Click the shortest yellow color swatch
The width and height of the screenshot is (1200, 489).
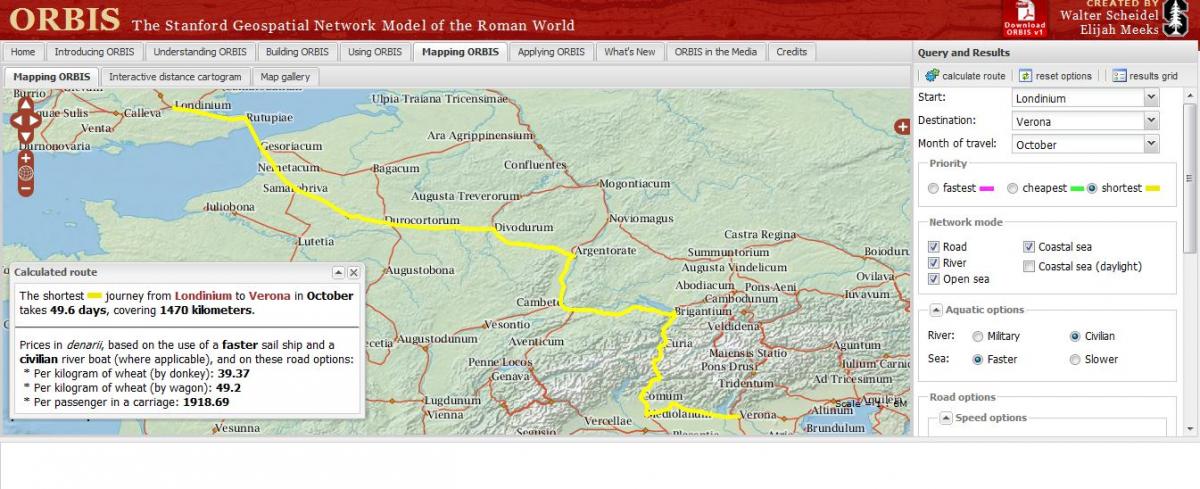pos(1153,188)
